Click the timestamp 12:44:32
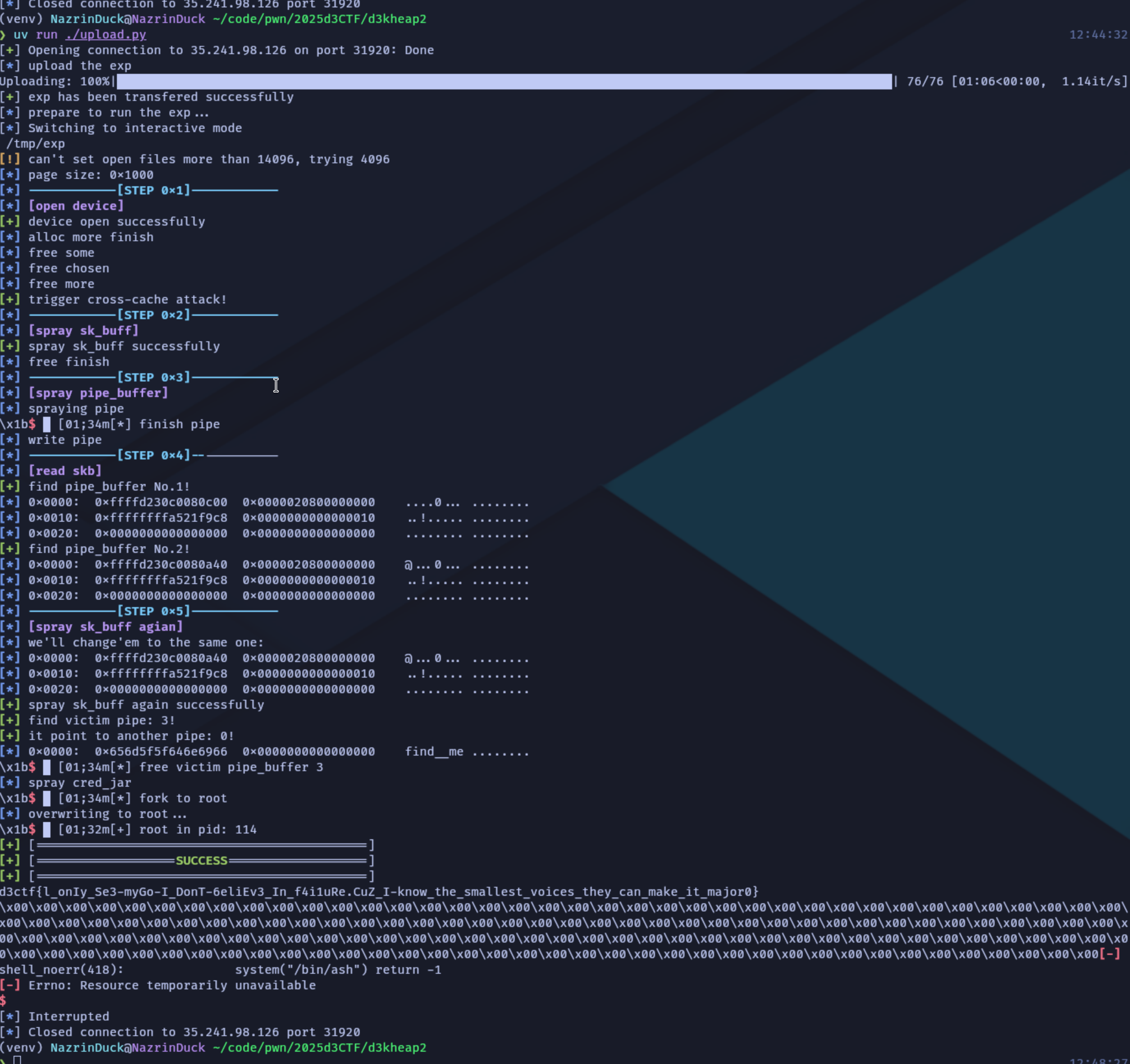The image size is (1130, 1064). (1098, 35)
